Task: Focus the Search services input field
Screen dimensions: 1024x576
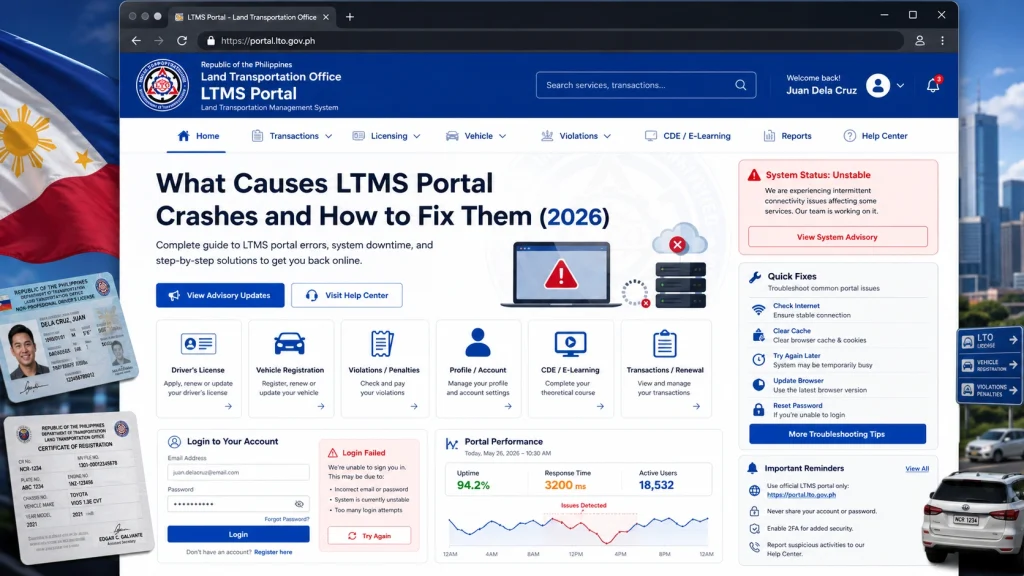Action: coord(646,85)
